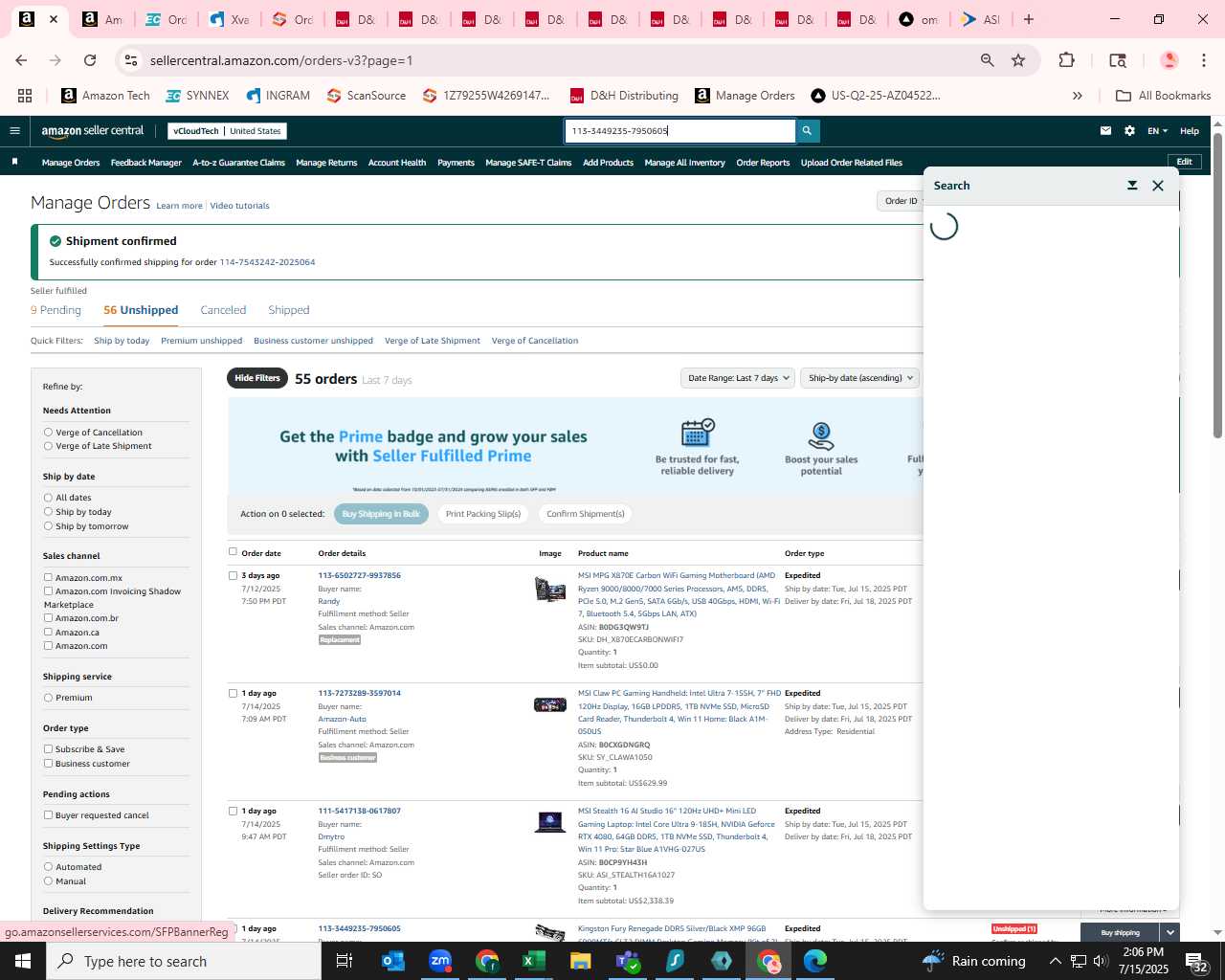Open the ScanSource bookmark
The width and height of the screenshot is (1225, 980).
(x=367, y=96)
